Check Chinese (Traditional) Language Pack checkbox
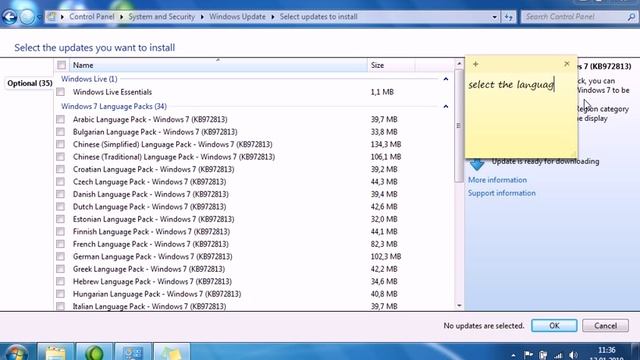Viewport: 640px width, 360px height. [x=61, y=157]
